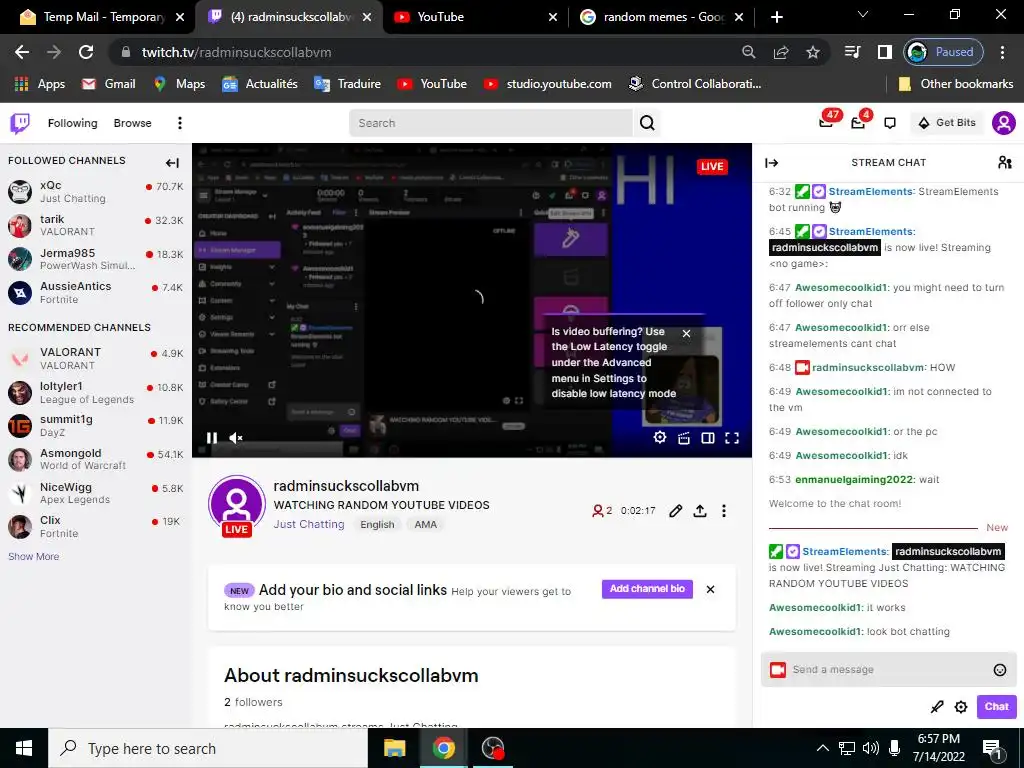Open File Explorer from the taskbar
The image size is (1024, 768).
(x=394, y=748)
